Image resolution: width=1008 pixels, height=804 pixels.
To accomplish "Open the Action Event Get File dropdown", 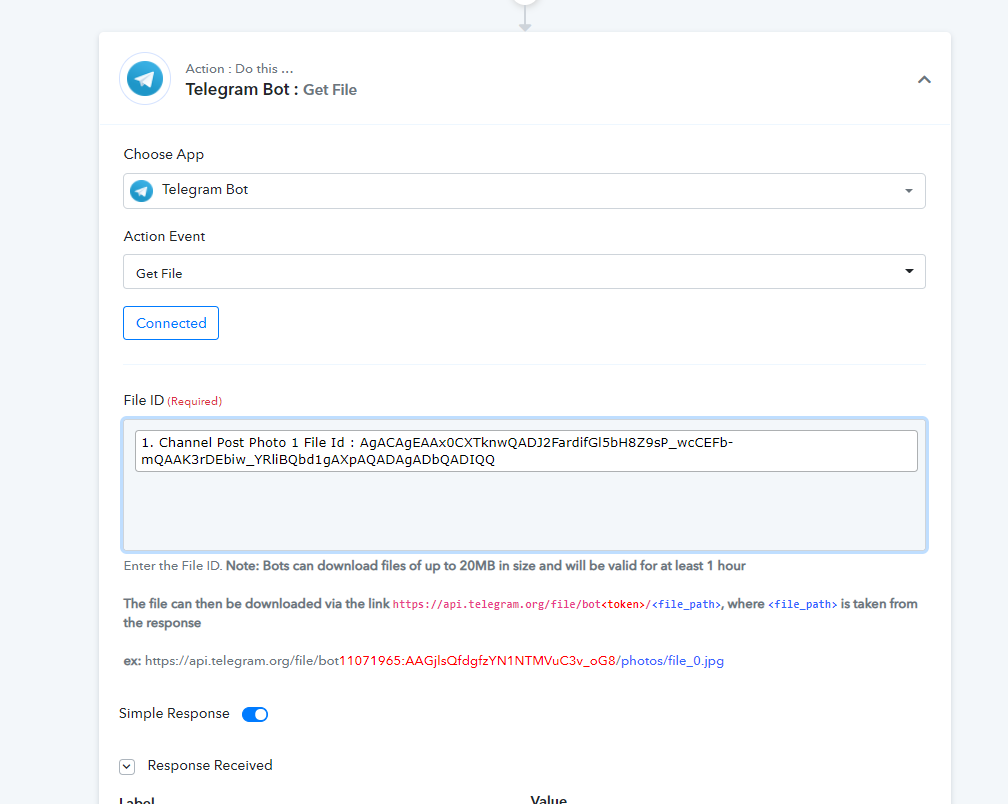I will point(524,272).
